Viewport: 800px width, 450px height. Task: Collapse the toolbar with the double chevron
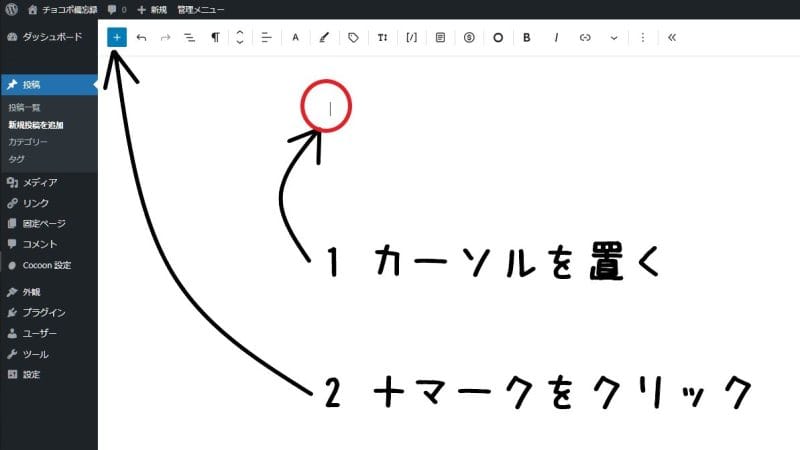tap(671, 37)
